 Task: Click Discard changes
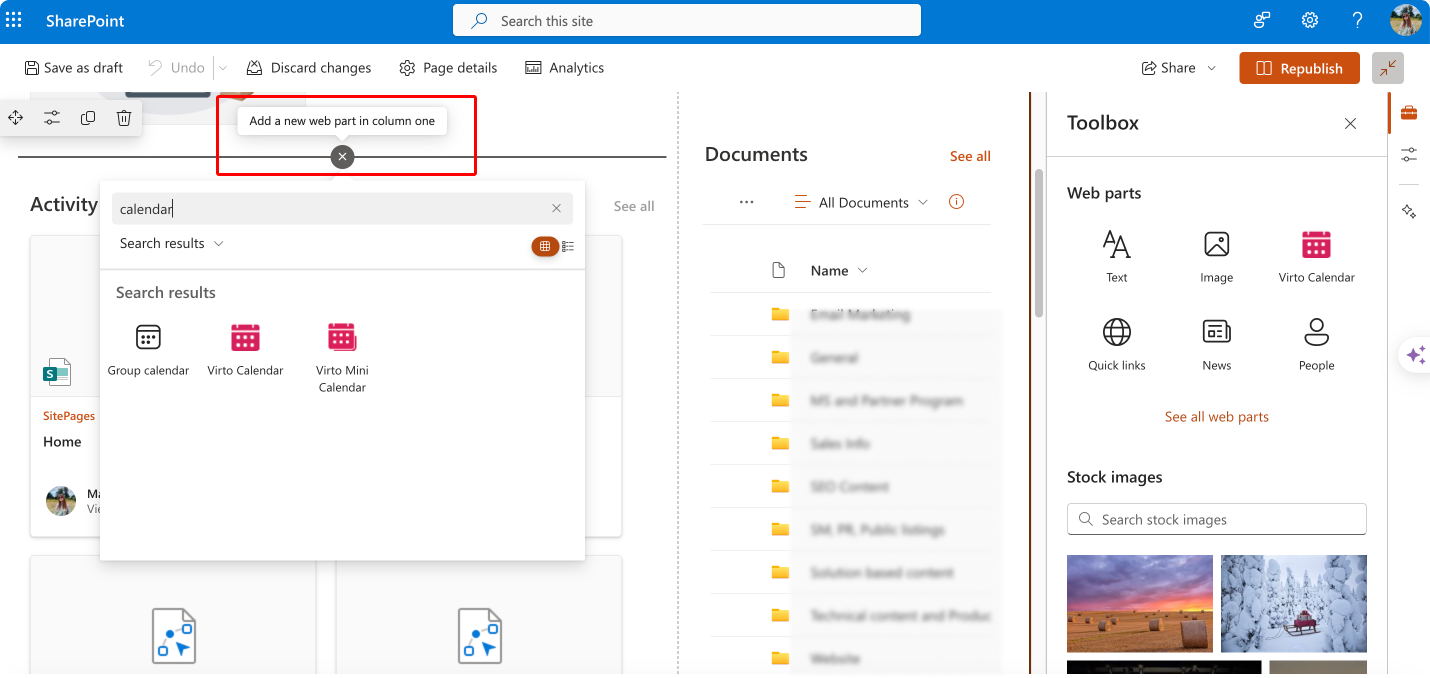point(309,68)
